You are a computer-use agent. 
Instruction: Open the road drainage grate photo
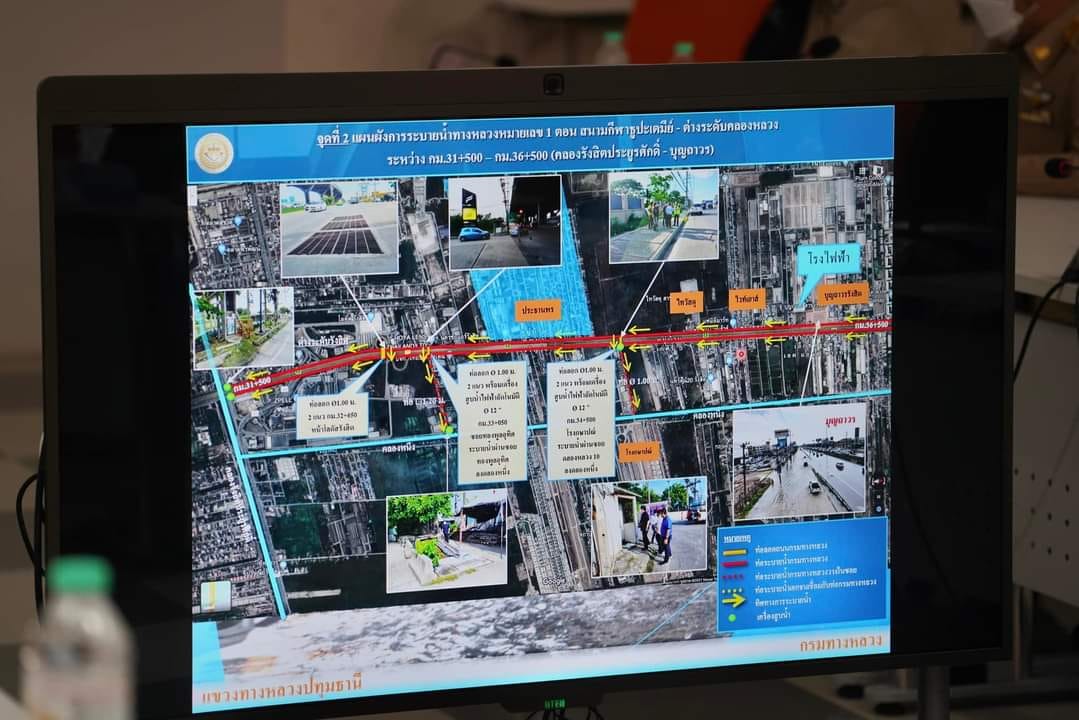tap(339, 229)
